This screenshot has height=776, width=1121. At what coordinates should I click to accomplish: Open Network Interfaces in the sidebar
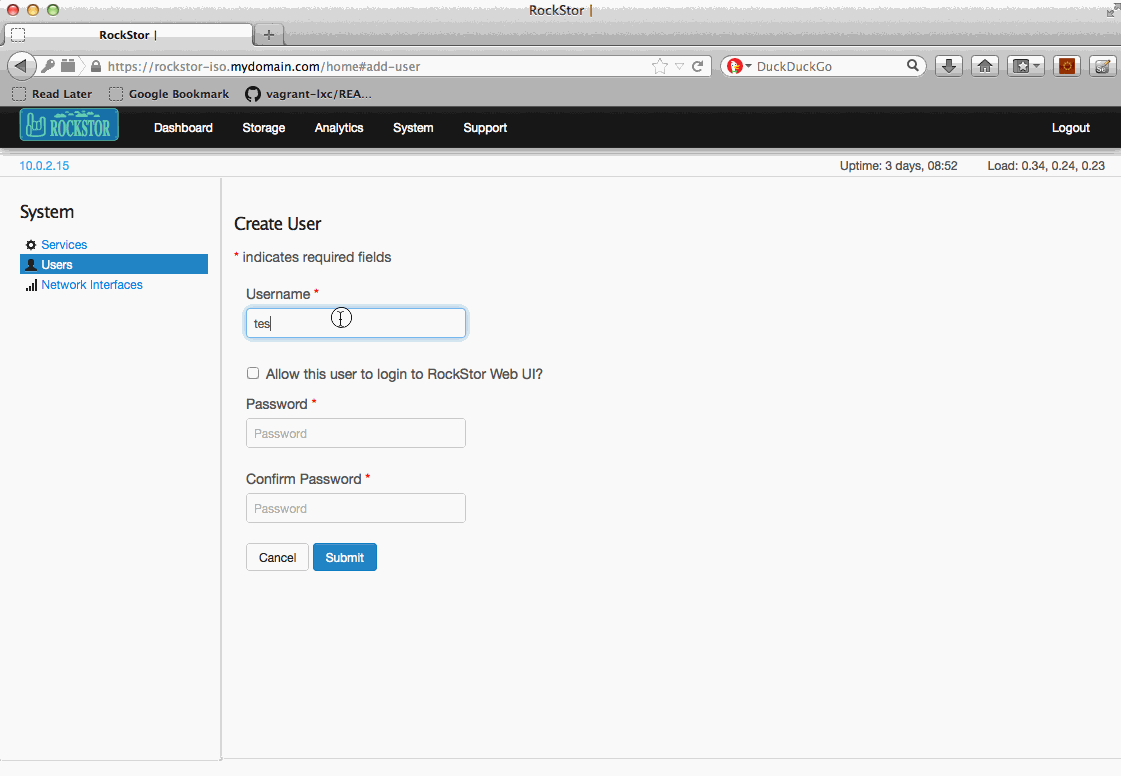coord(92,285)
